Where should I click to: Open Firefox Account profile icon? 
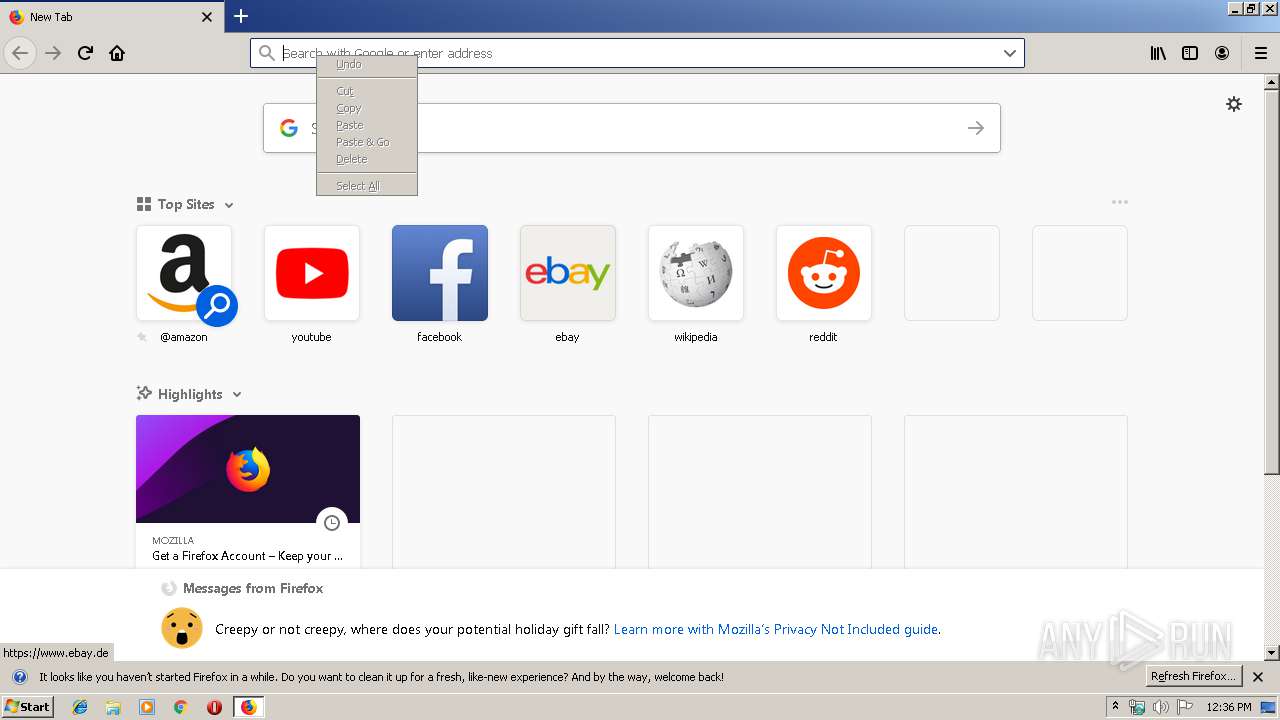1222,53
